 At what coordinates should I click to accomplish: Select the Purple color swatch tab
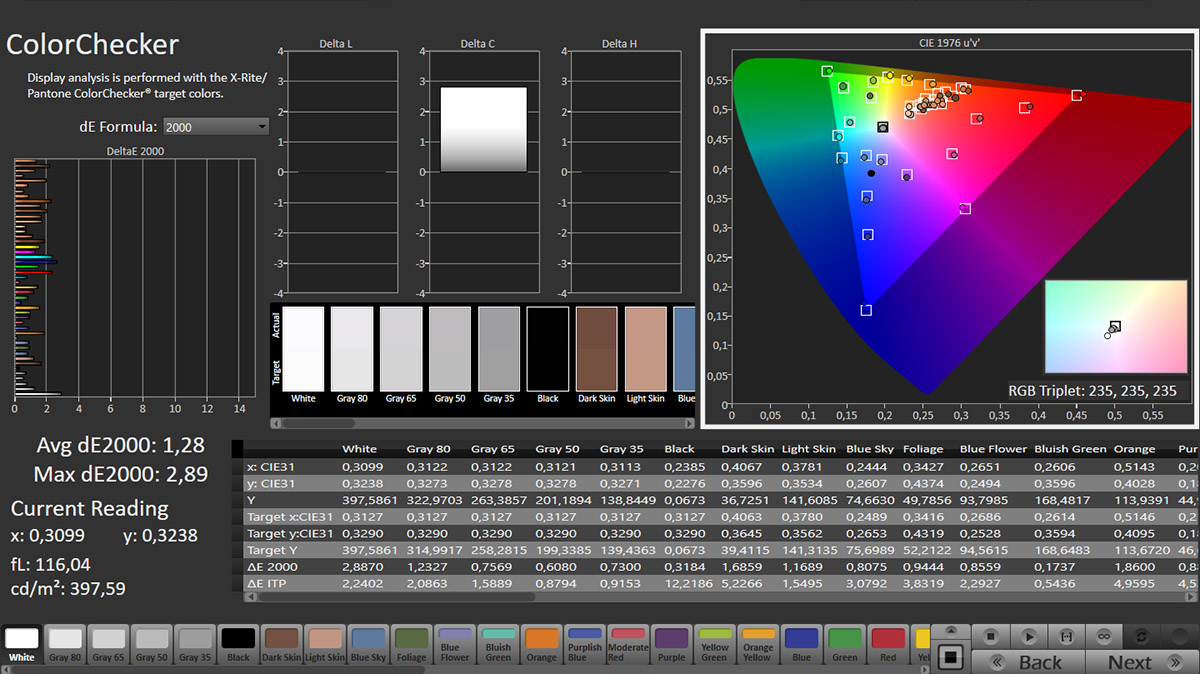click(671, 645)
